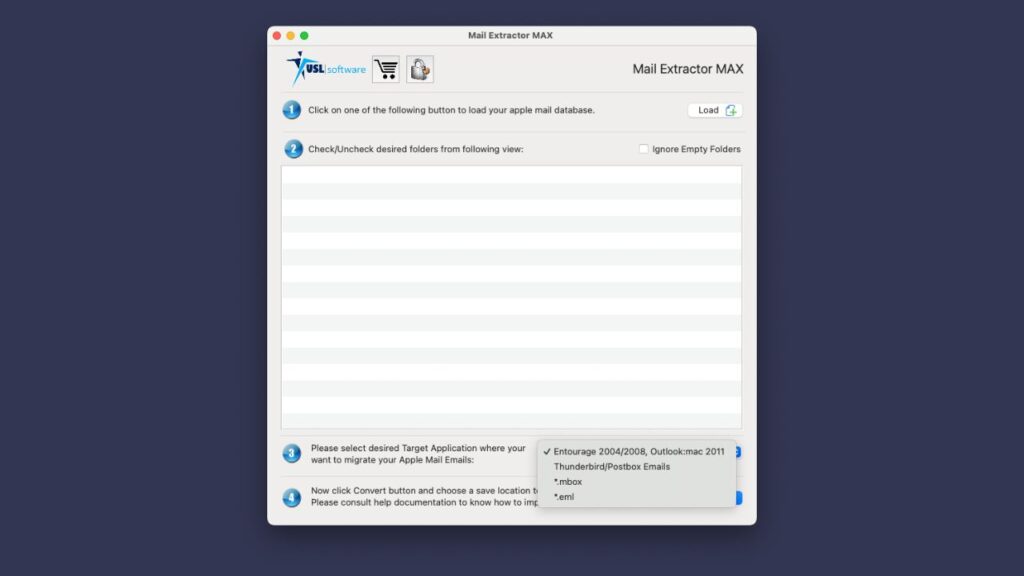Enable the Ignore Empty Folders checkbox
The height and width of the screenshot is (576, 1024).
click(x=645, y=148)
